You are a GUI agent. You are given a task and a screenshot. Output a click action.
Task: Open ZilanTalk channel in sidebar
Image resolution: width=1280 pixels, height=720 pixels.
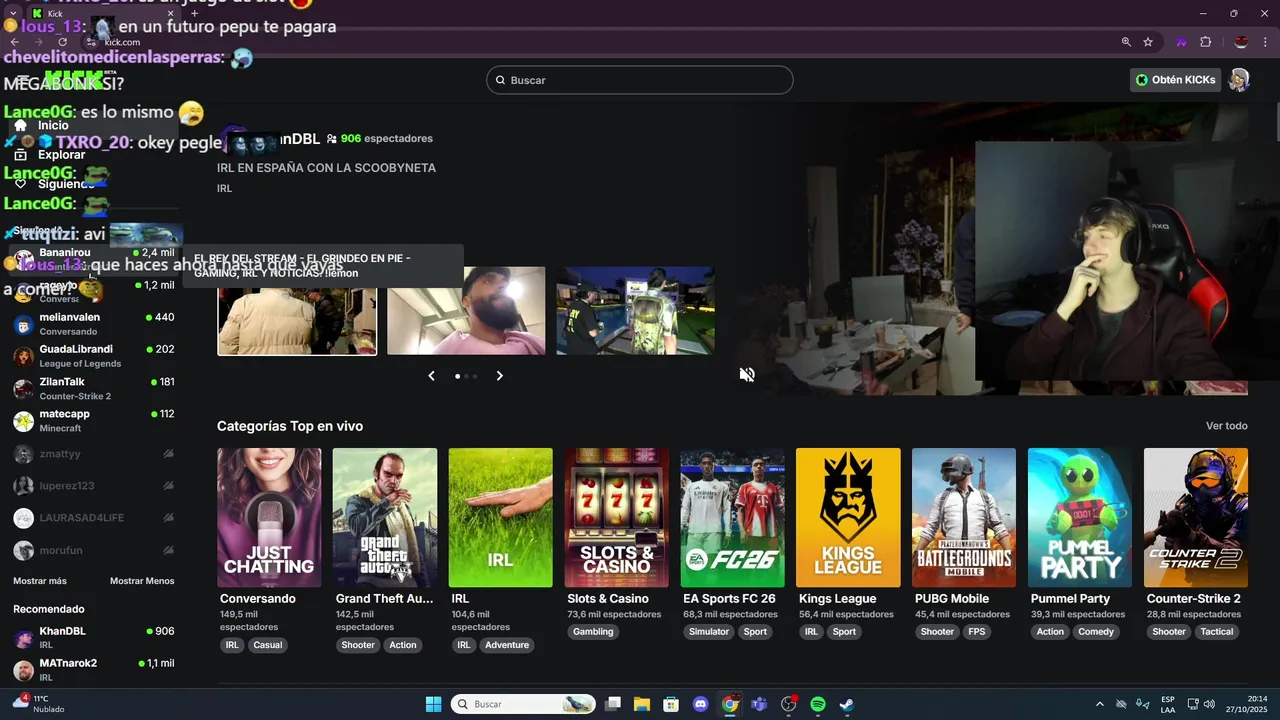pyautogui.click(x=94, y=388)
